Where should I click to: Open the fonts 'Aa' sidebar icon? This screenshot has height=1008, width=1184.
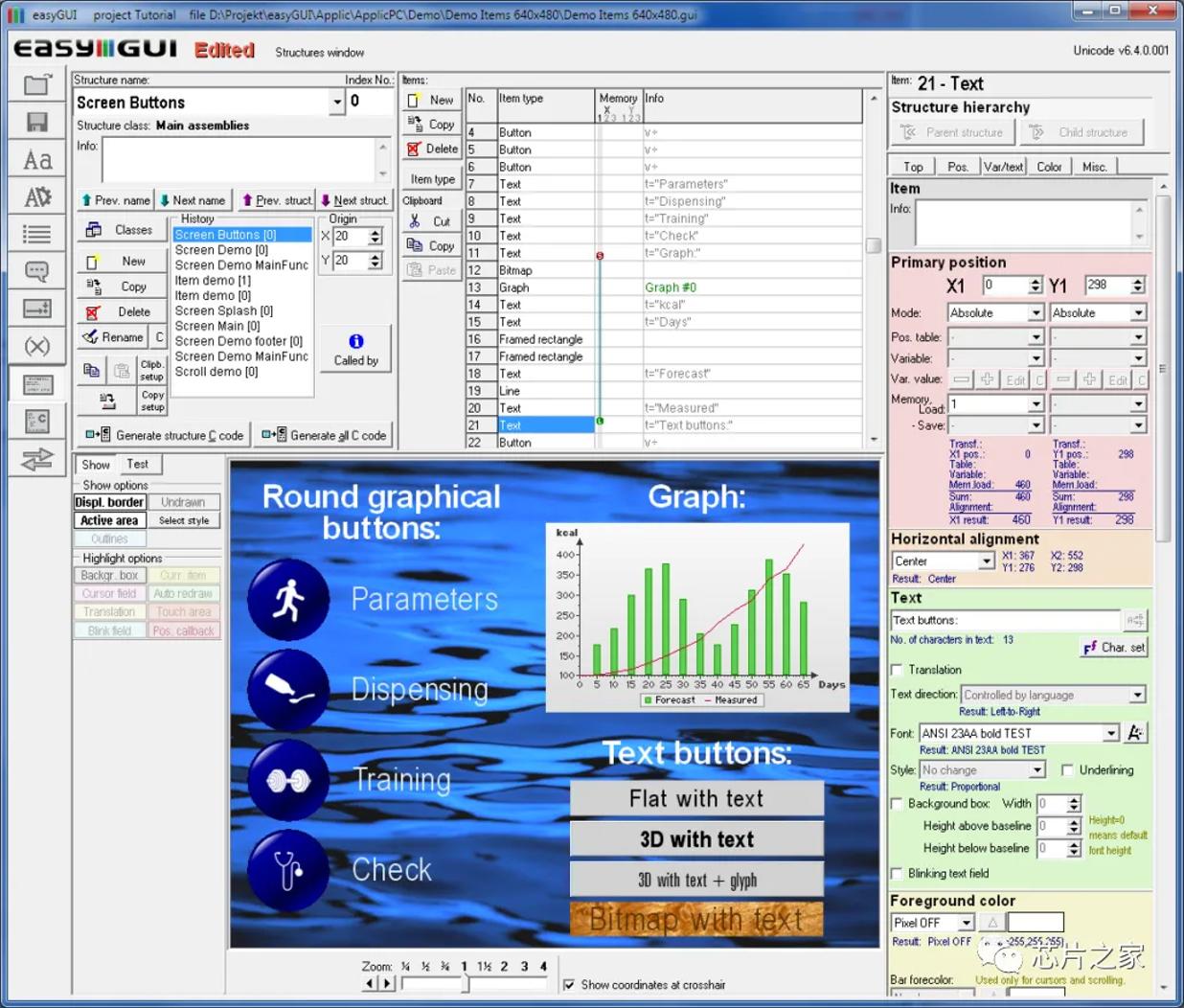pos(37,160)
